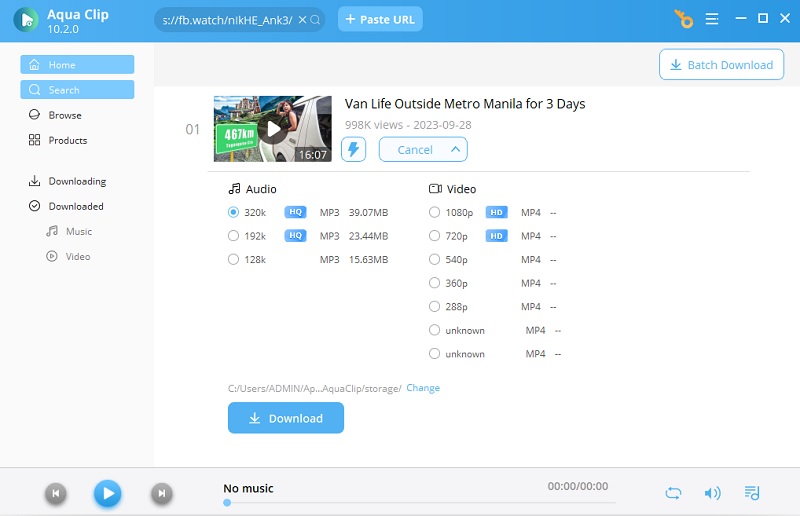Image resolution: width=800 pixels, height=516 pixels.
Task: Click the 998K views date text
Action: [x=408, y=125]
